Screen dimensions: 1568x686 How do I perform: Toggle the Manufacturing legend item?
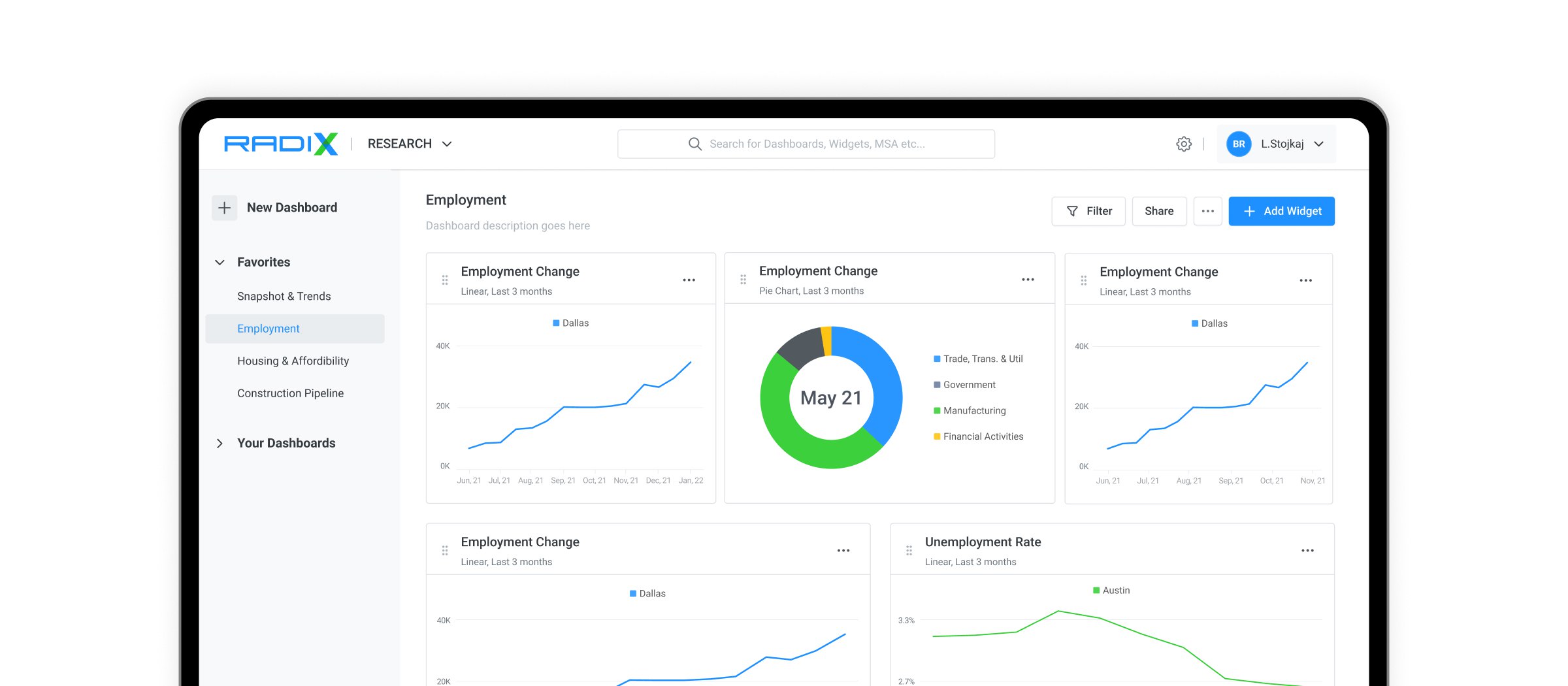970,410
